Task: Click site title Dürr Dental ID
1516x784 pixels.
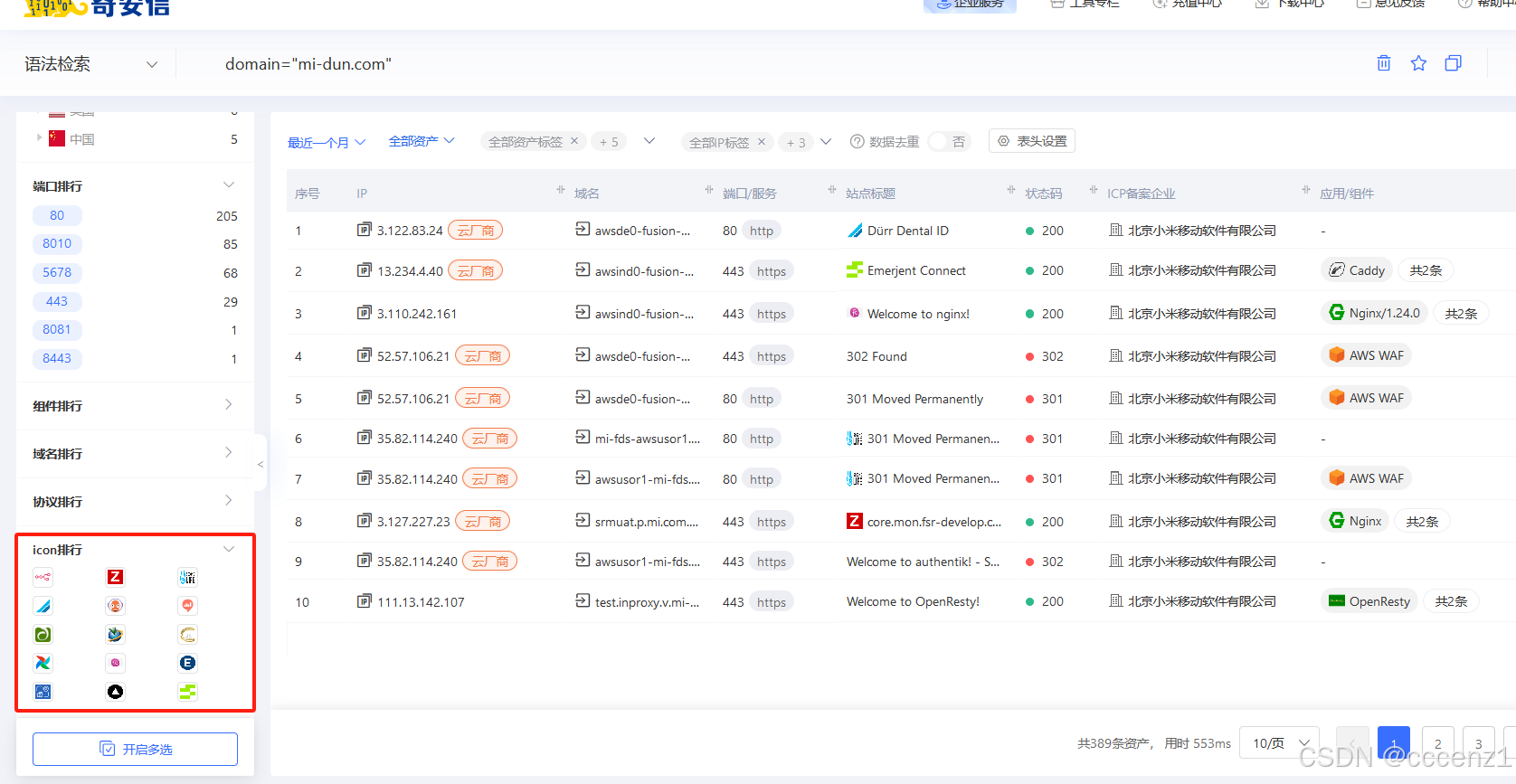Action: tap(907, 231)
